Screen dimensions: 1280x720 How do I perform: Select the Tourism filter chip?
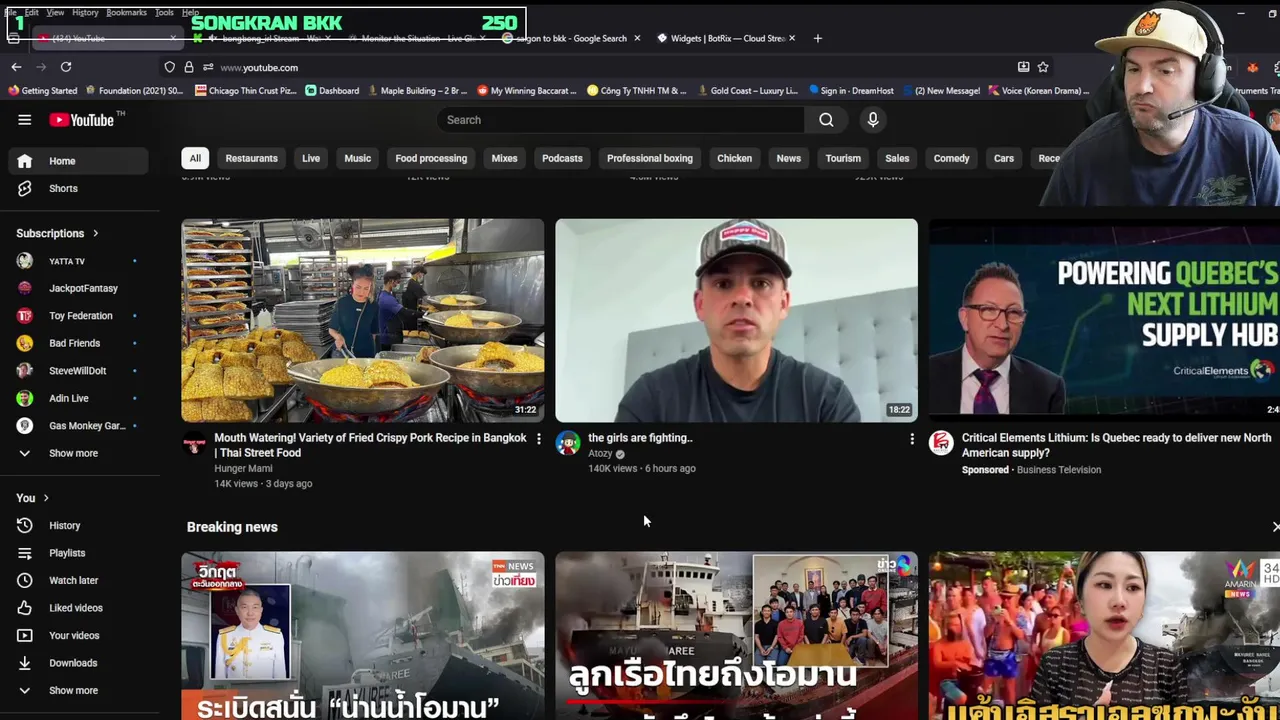tap(843, 158)
